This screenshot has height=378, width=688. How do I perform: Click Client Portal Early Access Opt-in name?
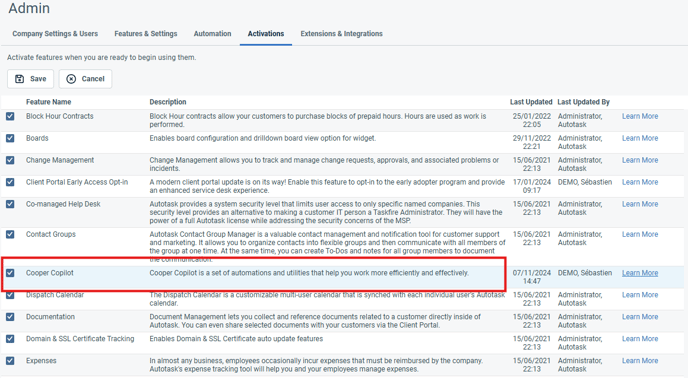[77, 182]
